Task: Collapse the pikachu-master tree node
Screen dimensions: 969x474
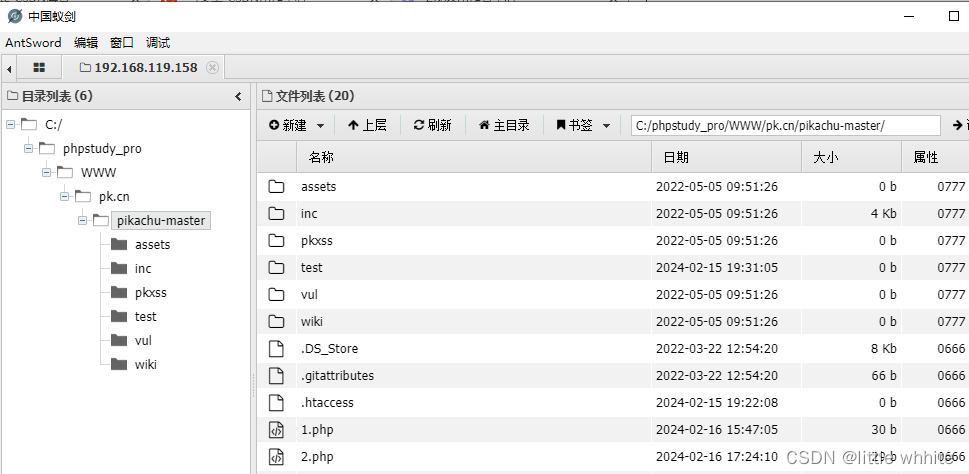Action: point(82,221)
